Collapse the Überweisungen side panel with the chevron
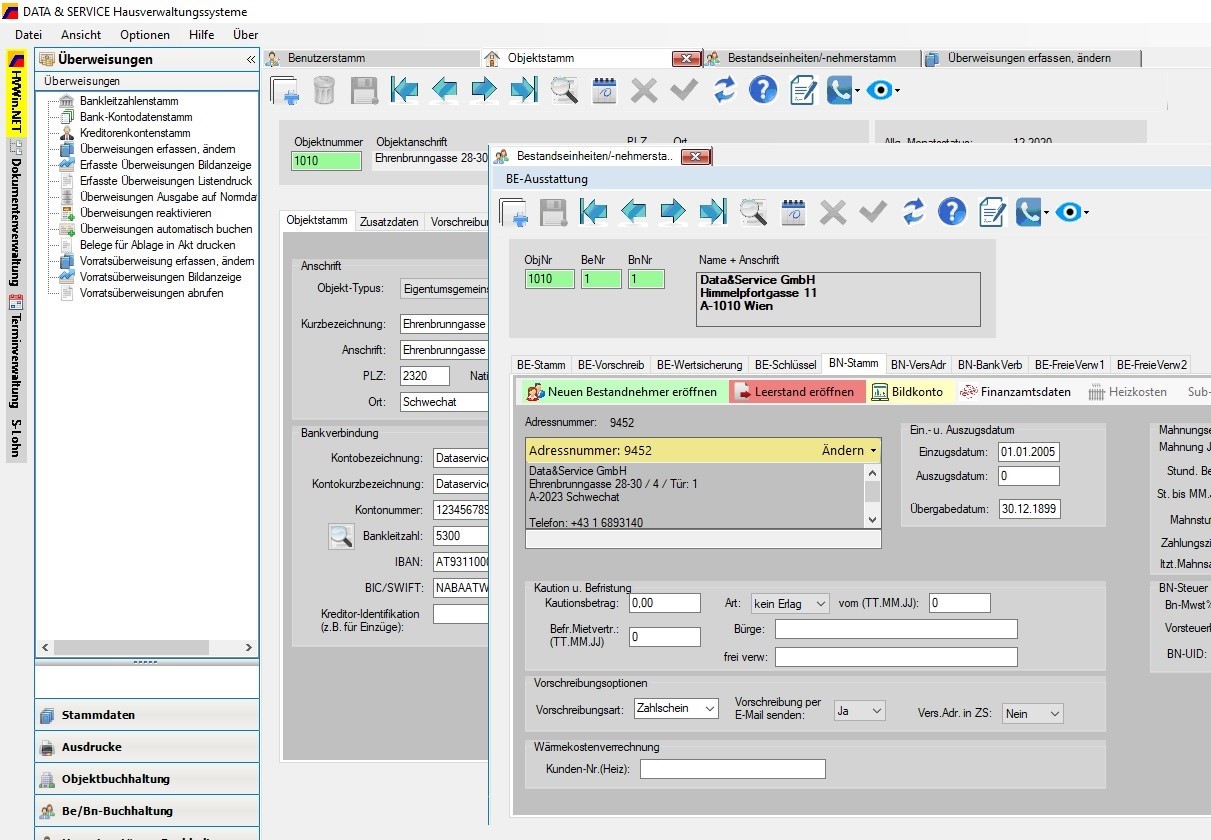This screenshot has height=840, width=1211. [250, 60]
